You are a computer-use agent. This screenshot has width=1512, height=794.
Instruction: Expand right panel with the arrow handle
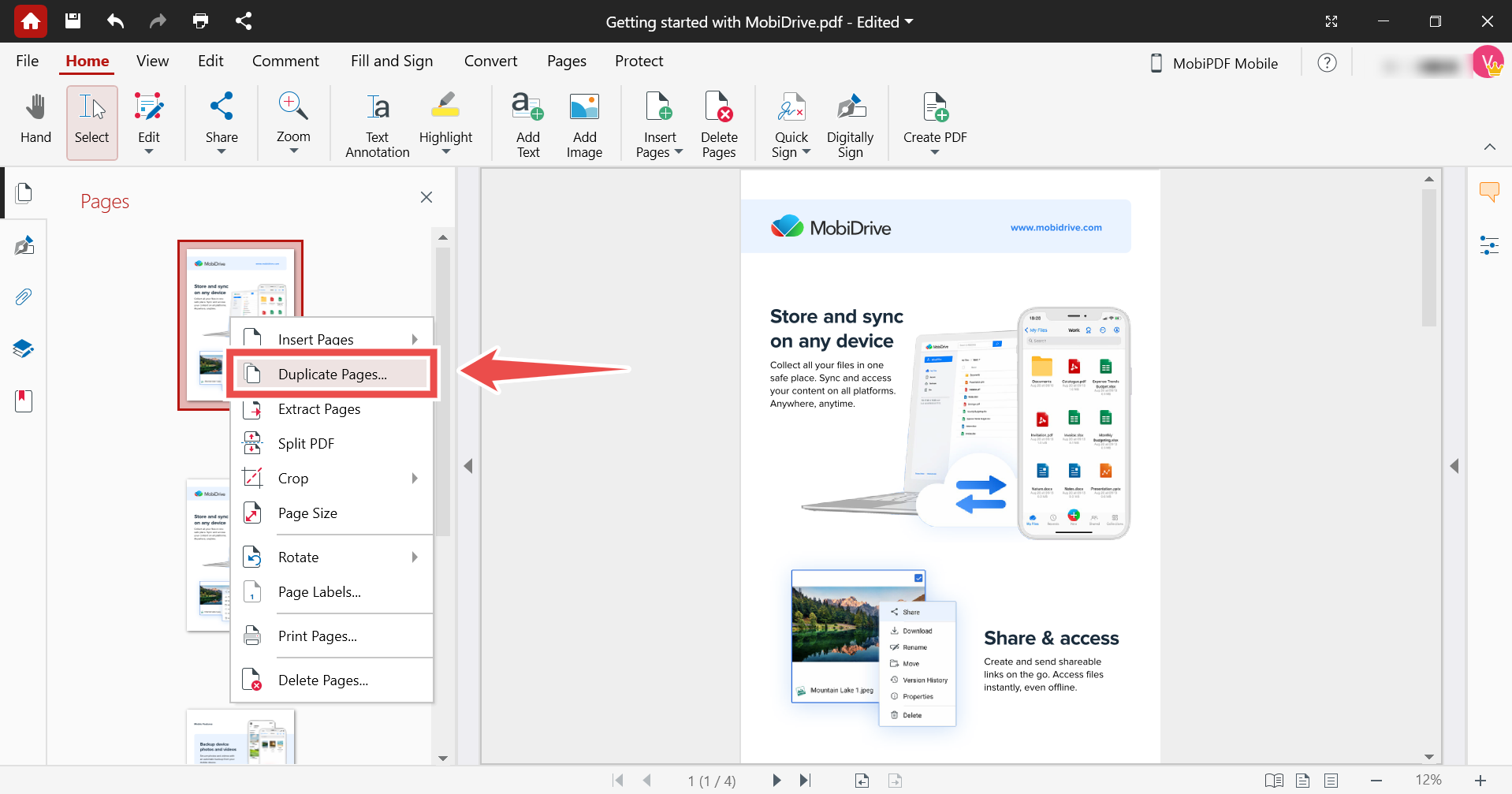coord(1454,466)
